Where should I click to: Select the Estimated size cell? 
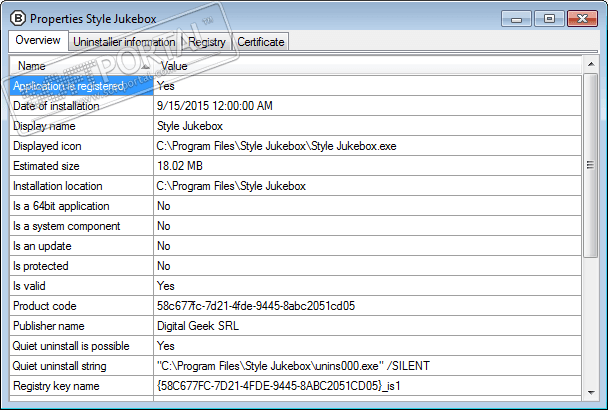tap(81, 166)
